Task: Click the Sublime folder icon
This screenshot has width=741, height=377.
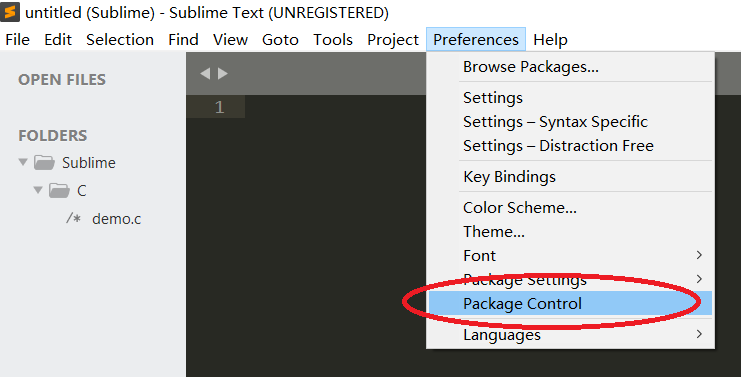Action: click(44, 163)
